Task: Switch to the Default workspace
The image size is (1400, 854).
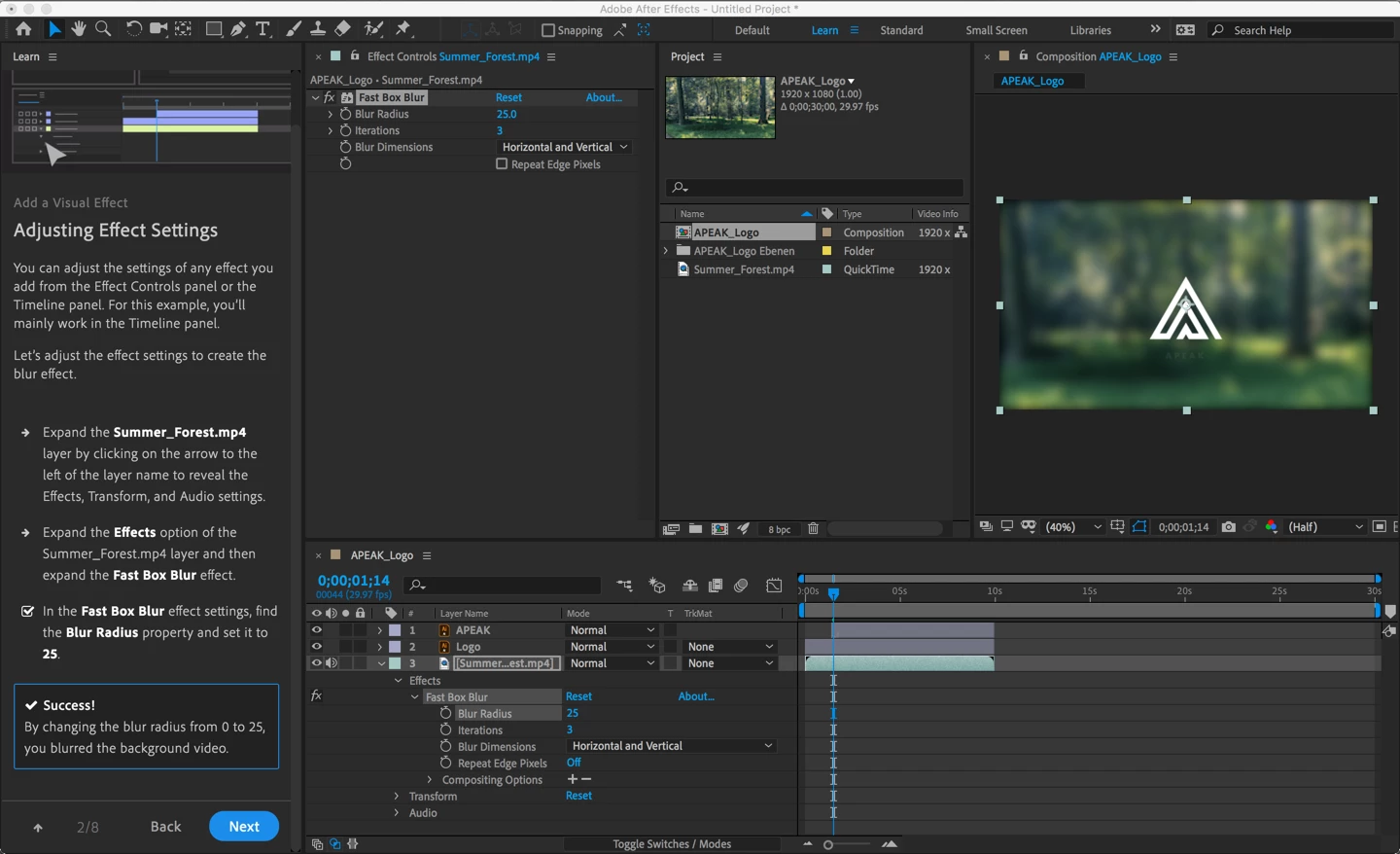Action: click(752, 30)
